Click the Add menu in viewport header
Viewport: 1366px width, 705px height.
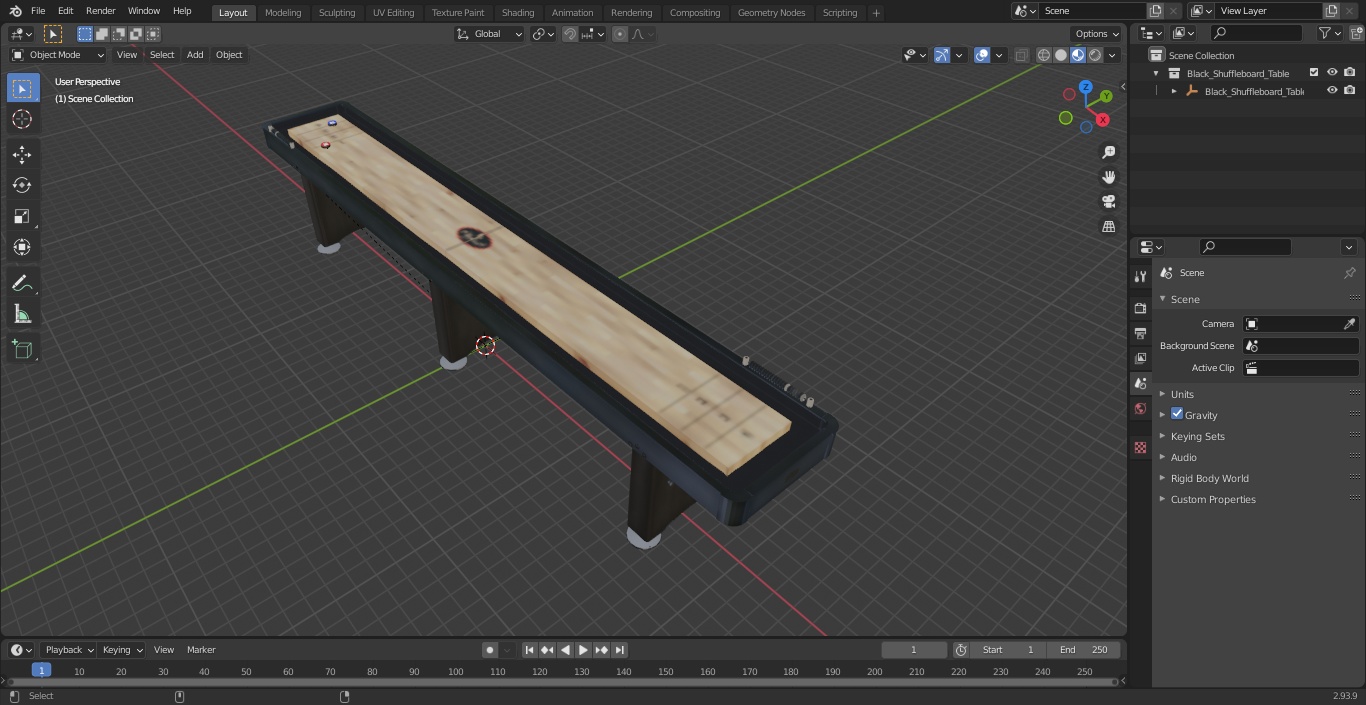(x=195, y=55)
